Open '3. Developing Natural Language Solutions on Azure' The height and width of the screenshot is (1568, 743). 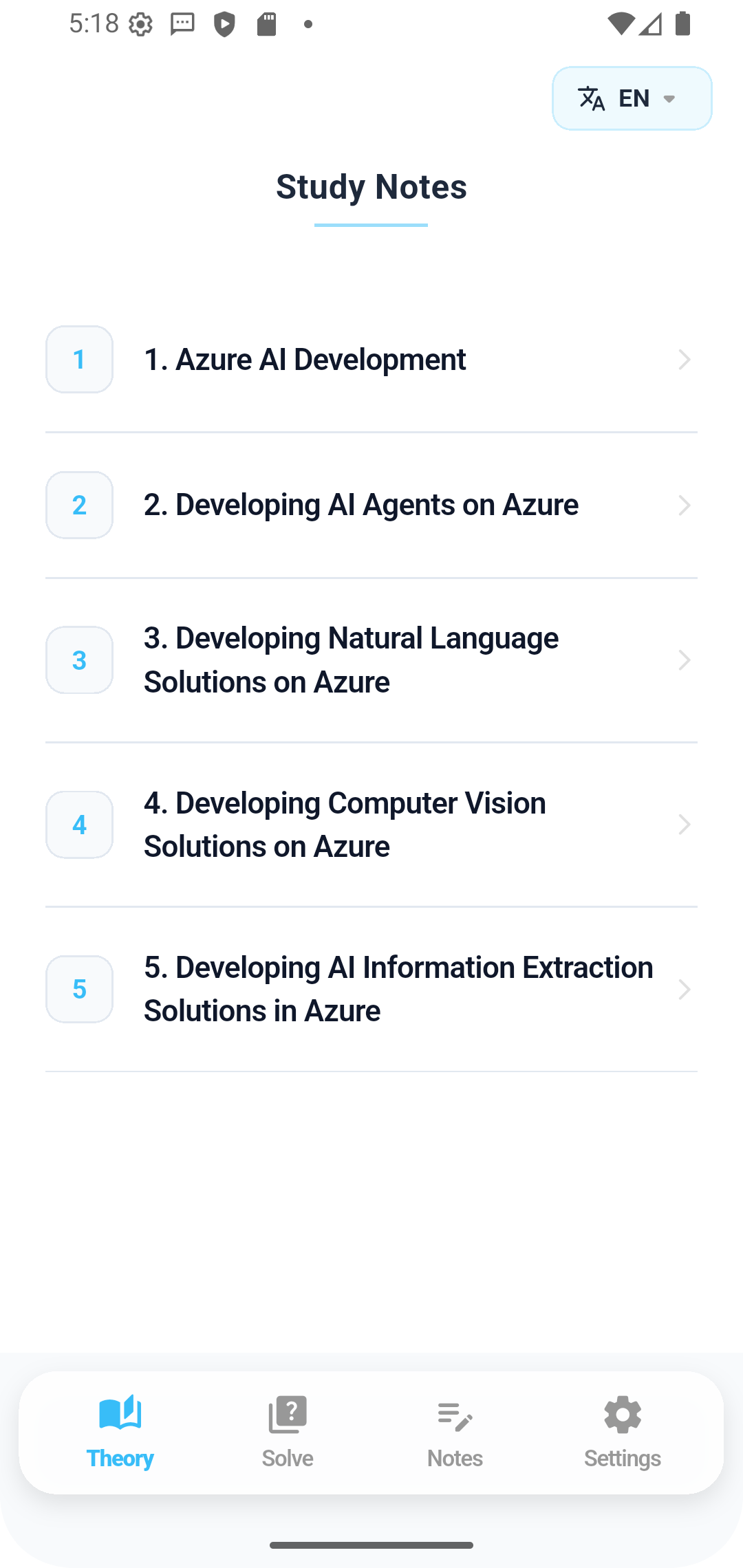pyautogui.click(x=371, y=660)
